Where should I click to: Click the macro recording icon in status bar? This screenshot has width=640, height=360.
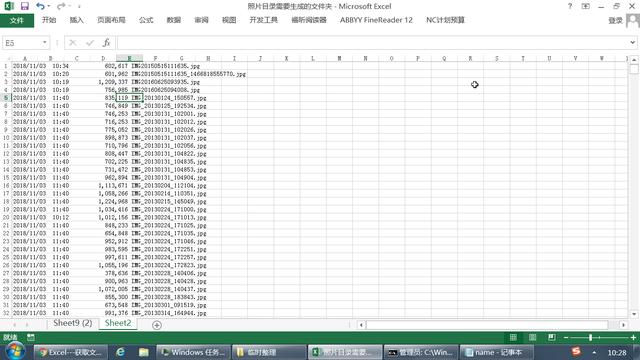[x=31, y=337]
